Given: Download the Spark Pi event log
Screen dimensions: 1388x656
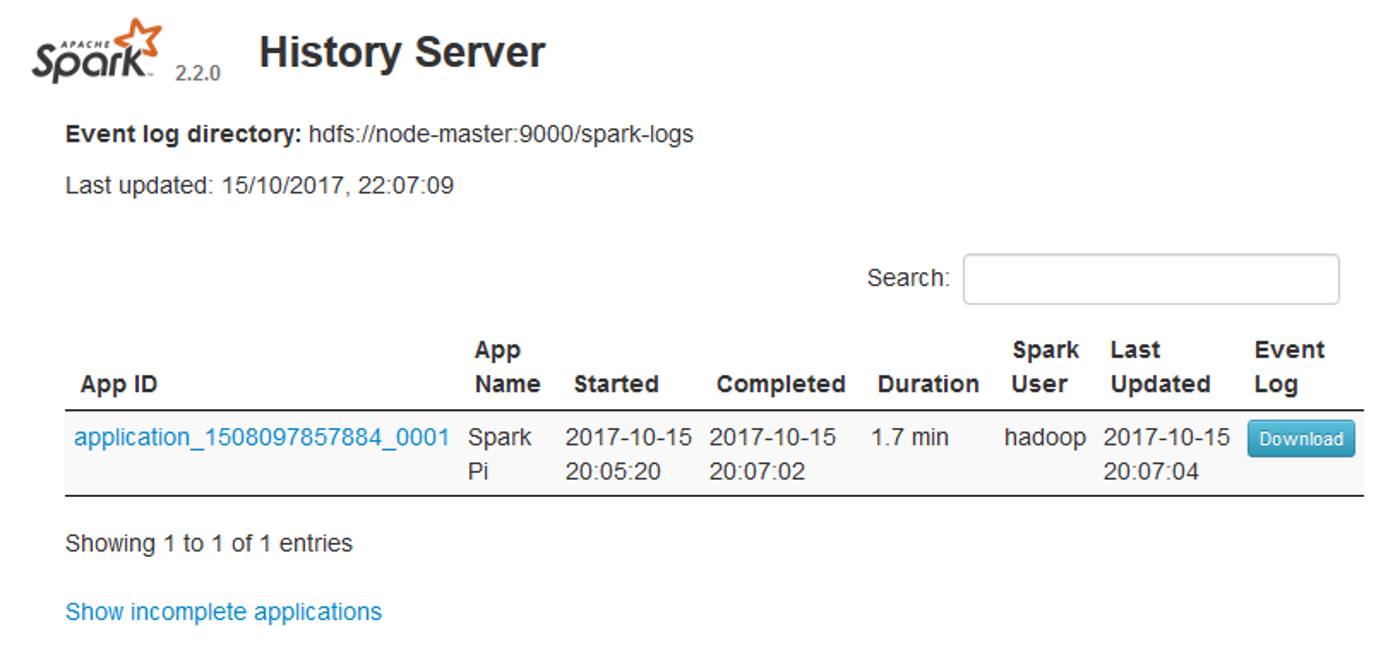Looking at the screenshot, I should coord(1300,438).
